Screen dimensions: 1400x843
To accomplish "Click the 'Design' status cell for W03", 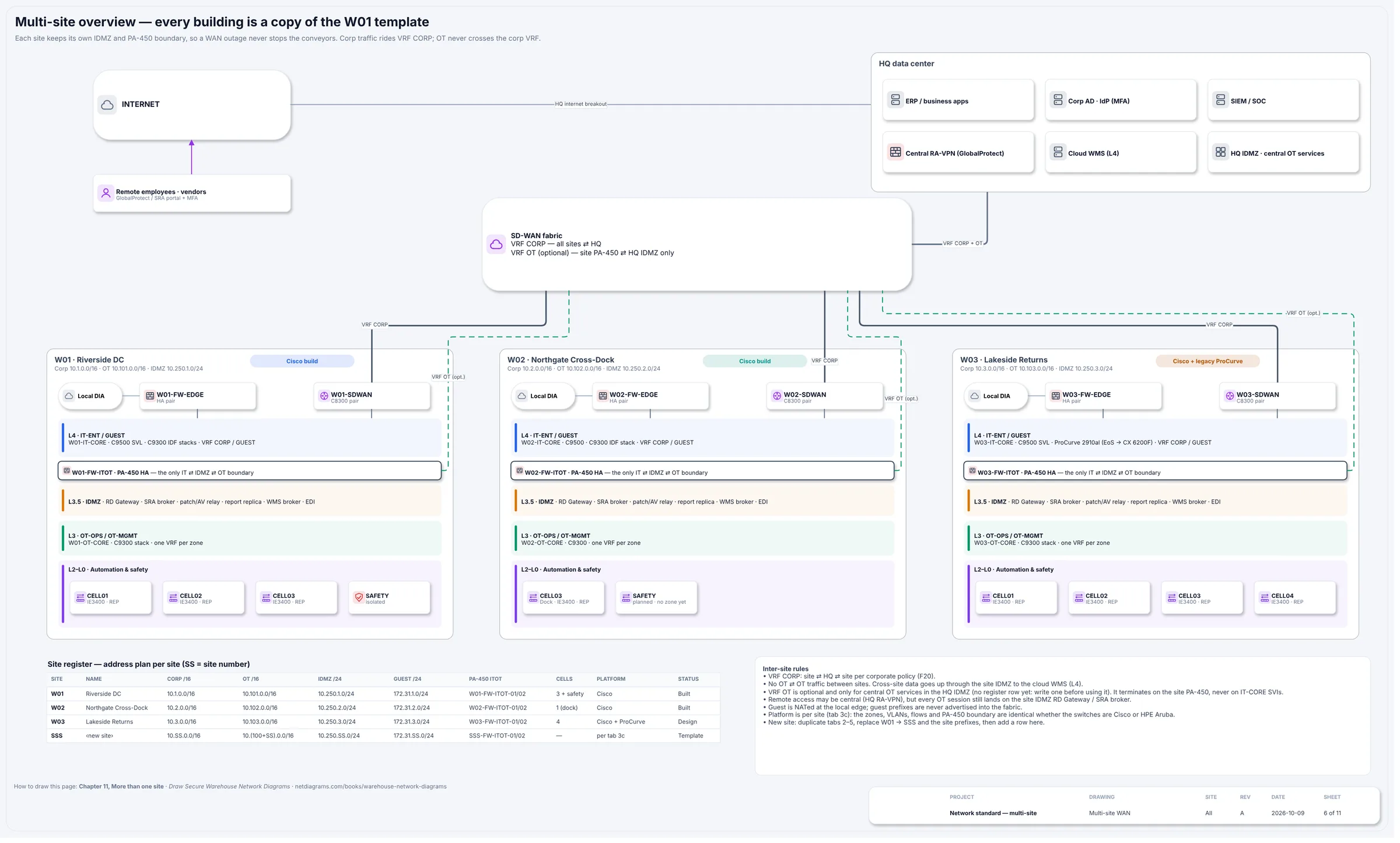I will tap(691, 725).
